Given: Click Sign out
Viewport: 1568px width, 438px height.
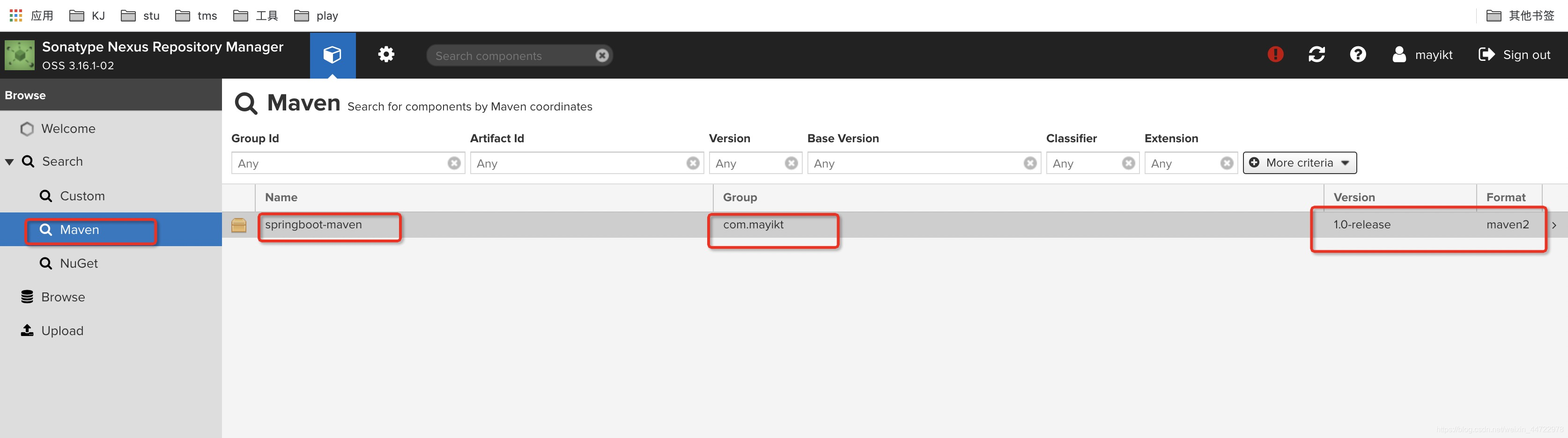Looking at the screenshot, I should (x=1515, y=55).
